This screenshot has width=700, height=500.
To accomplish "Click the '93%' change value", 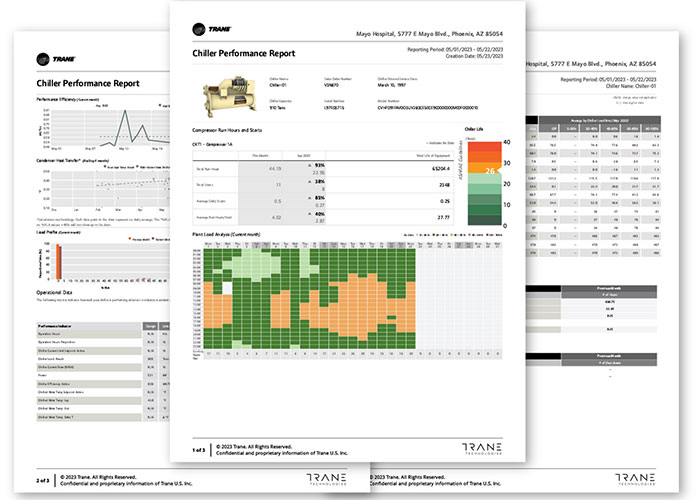I will click(320, 165).
